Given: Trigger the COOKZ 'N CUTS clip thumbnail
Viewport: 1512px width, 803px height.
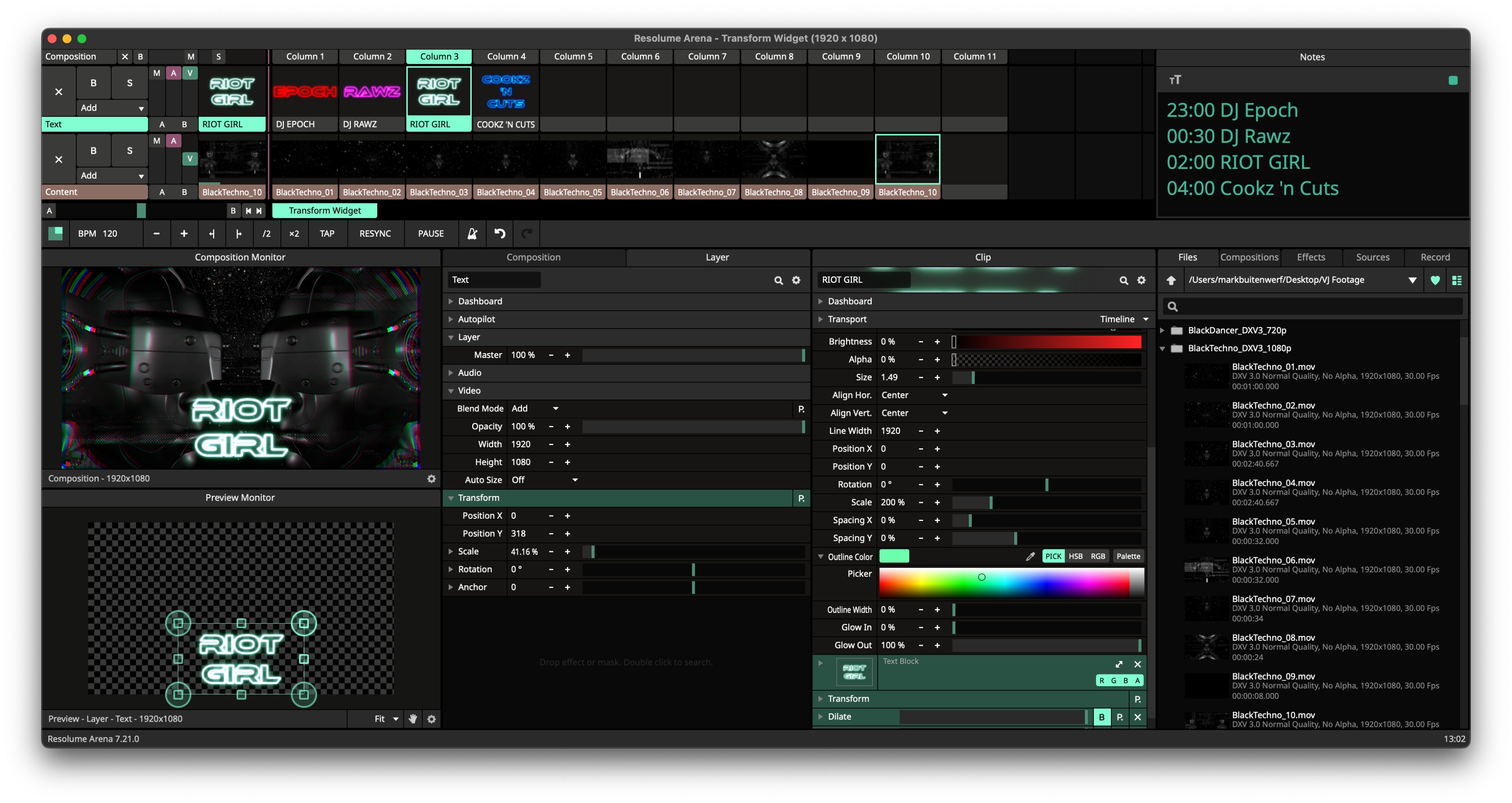Looking at the screenshot, I should click(x=505, y=91).
